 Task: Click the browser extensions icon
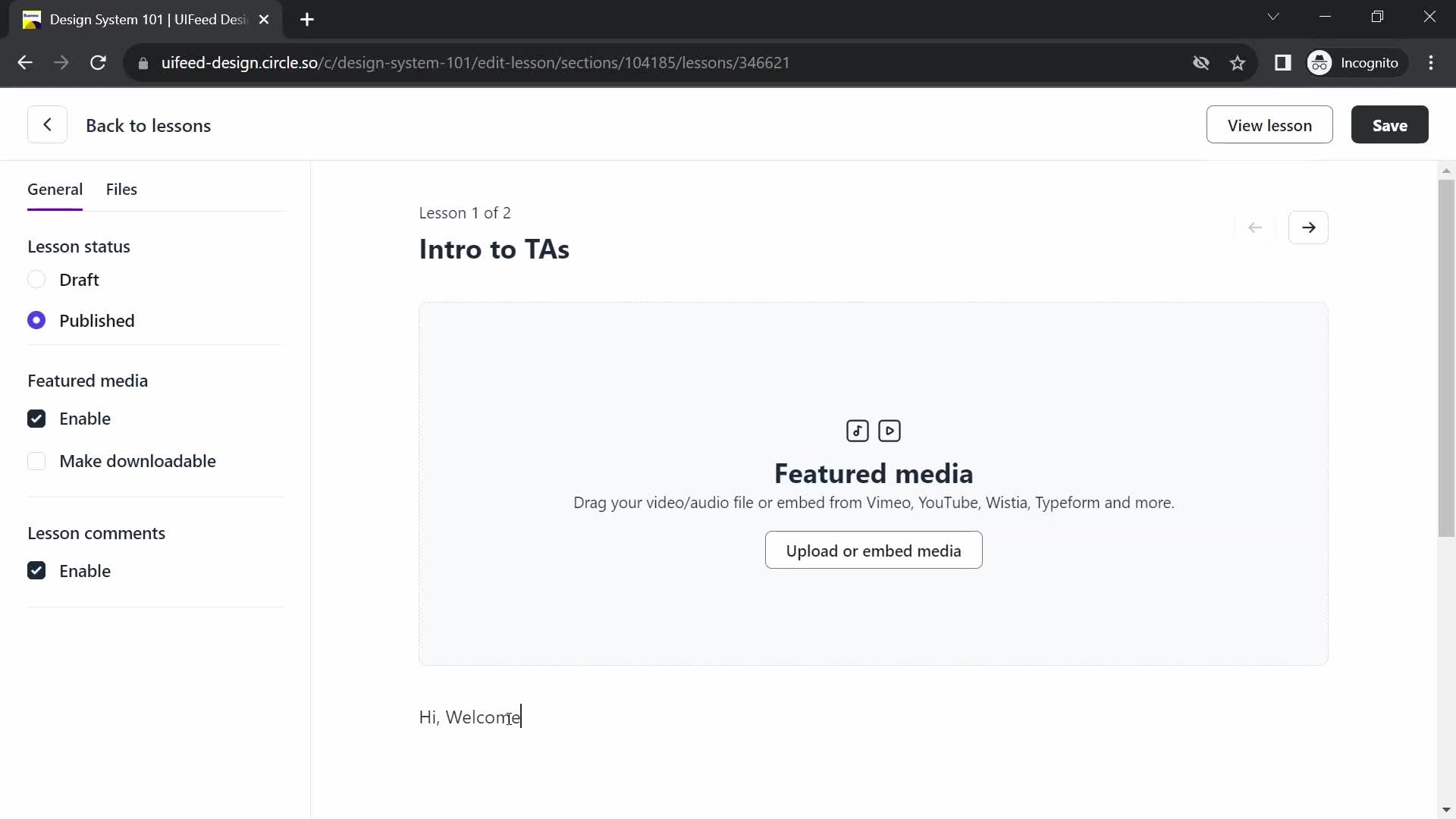[1283, 62]
